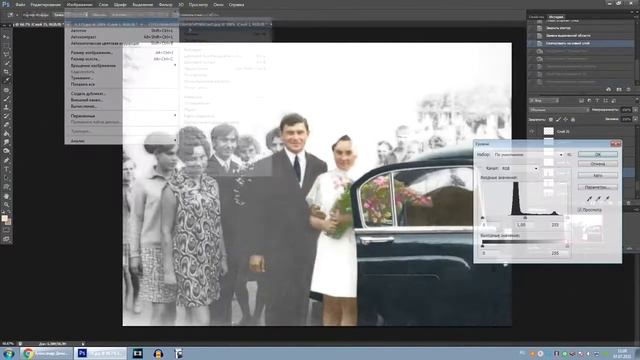Image resolution: width=640 pixels, height=360 pixels.
Task: Click Отмена in the Levels dialog
Action: pyautogui.click(x=598, y=164)
